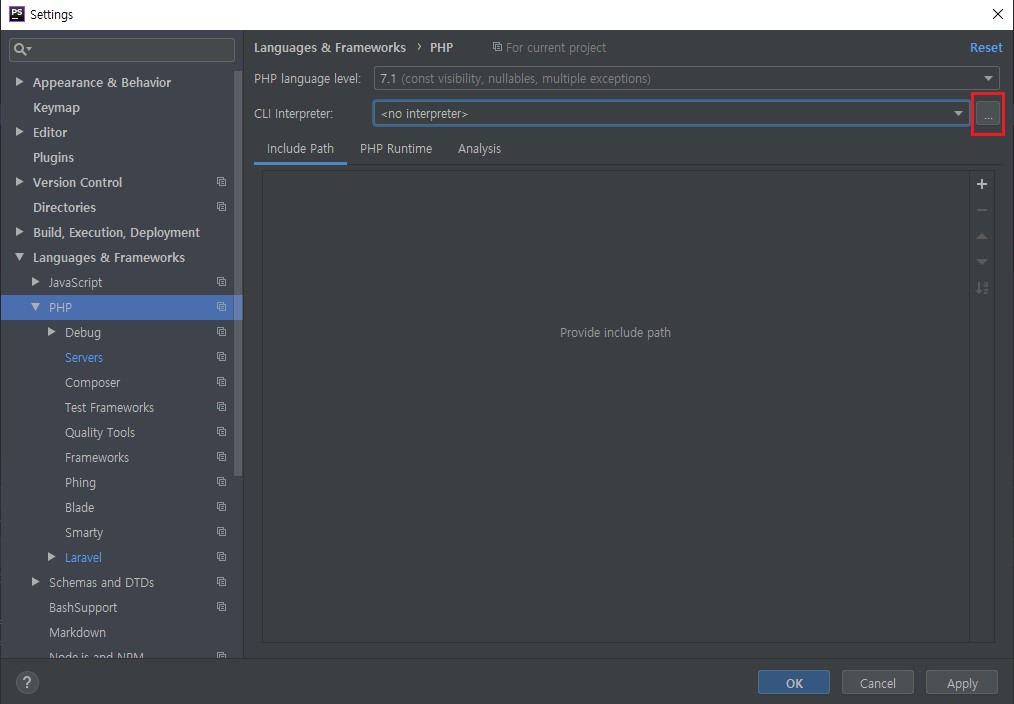The width and height of the screenshot is (1014, 704).
Task: Open Phing settings page
Action: pyautogui.click(x=80, y=482)
